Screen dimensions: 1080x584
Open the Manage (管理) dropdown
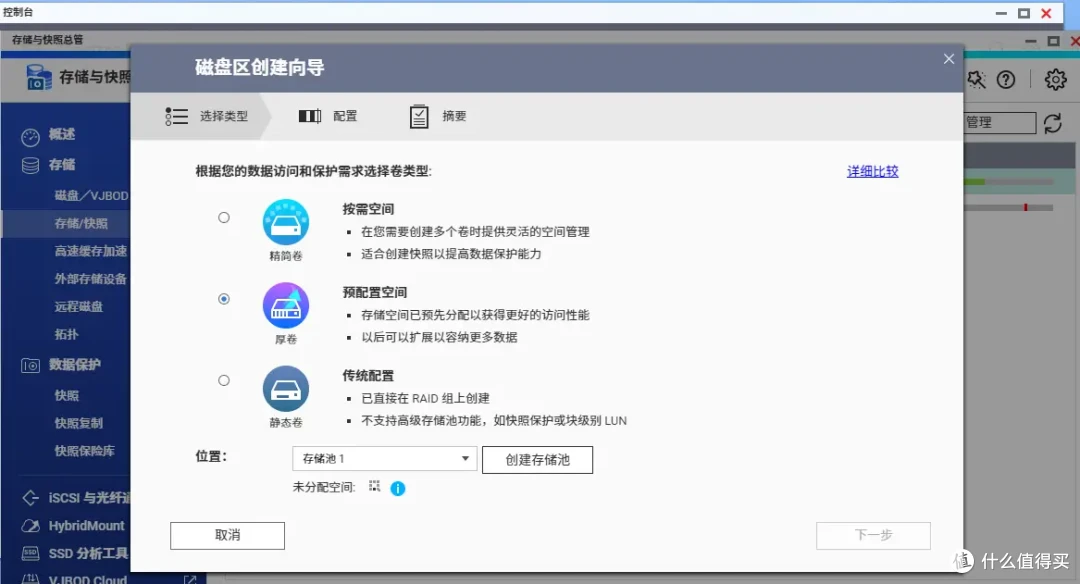point(999,123)
